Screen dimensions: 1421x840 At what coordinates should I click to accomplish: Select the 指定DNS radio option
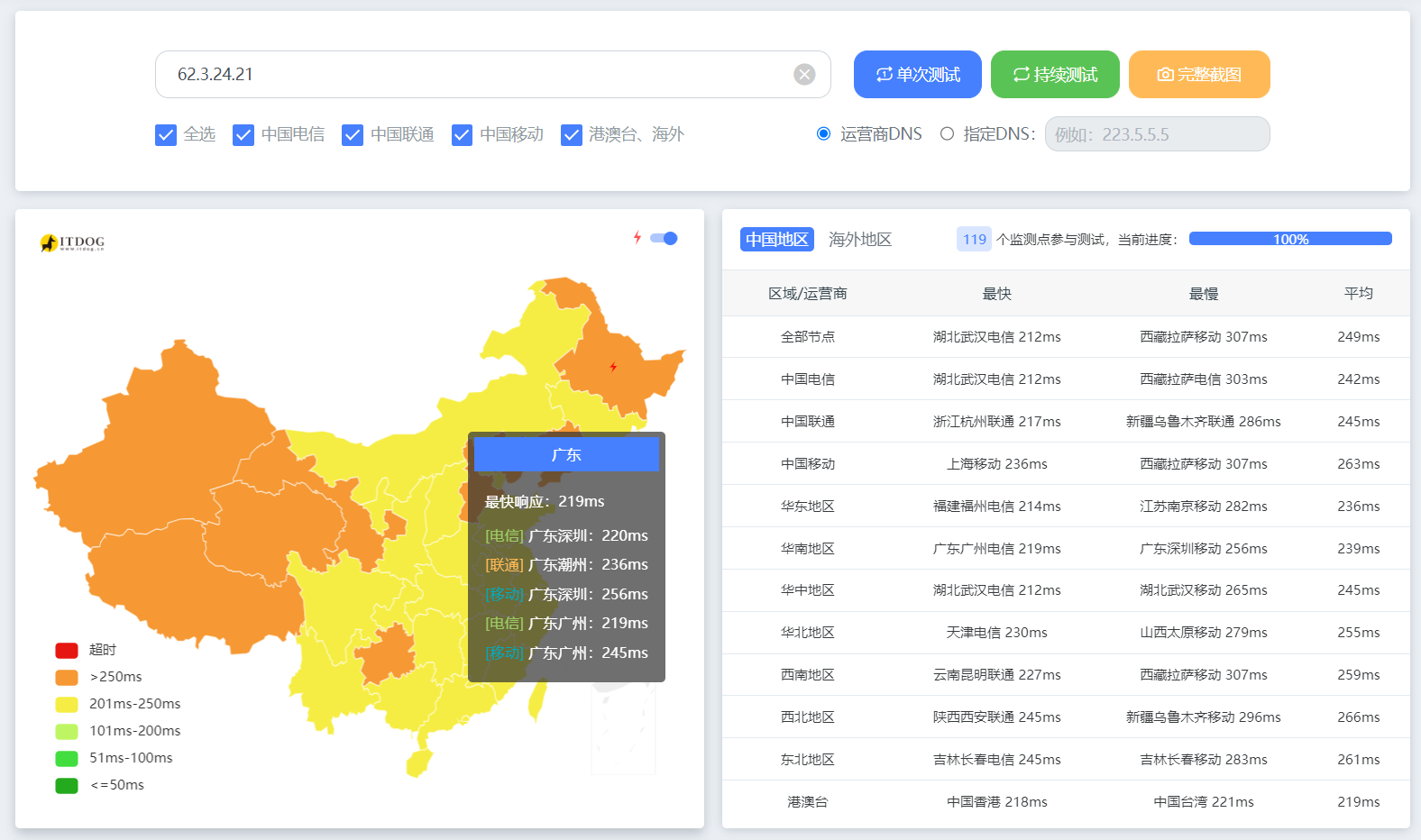coord(947,134)
